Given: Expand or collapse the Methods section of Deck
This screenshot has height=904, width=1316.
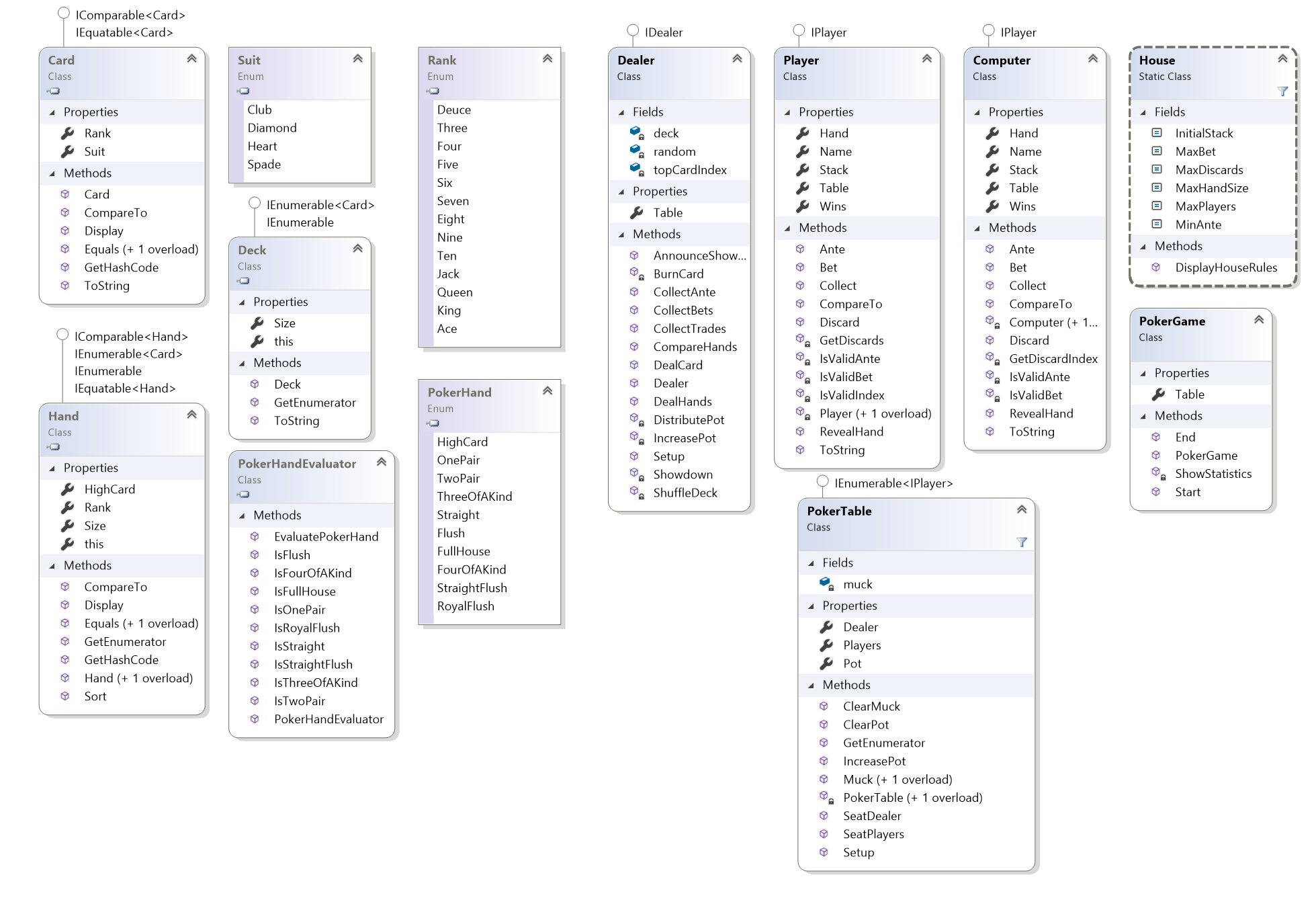Looking at the screenshot, I should point(241,363).
